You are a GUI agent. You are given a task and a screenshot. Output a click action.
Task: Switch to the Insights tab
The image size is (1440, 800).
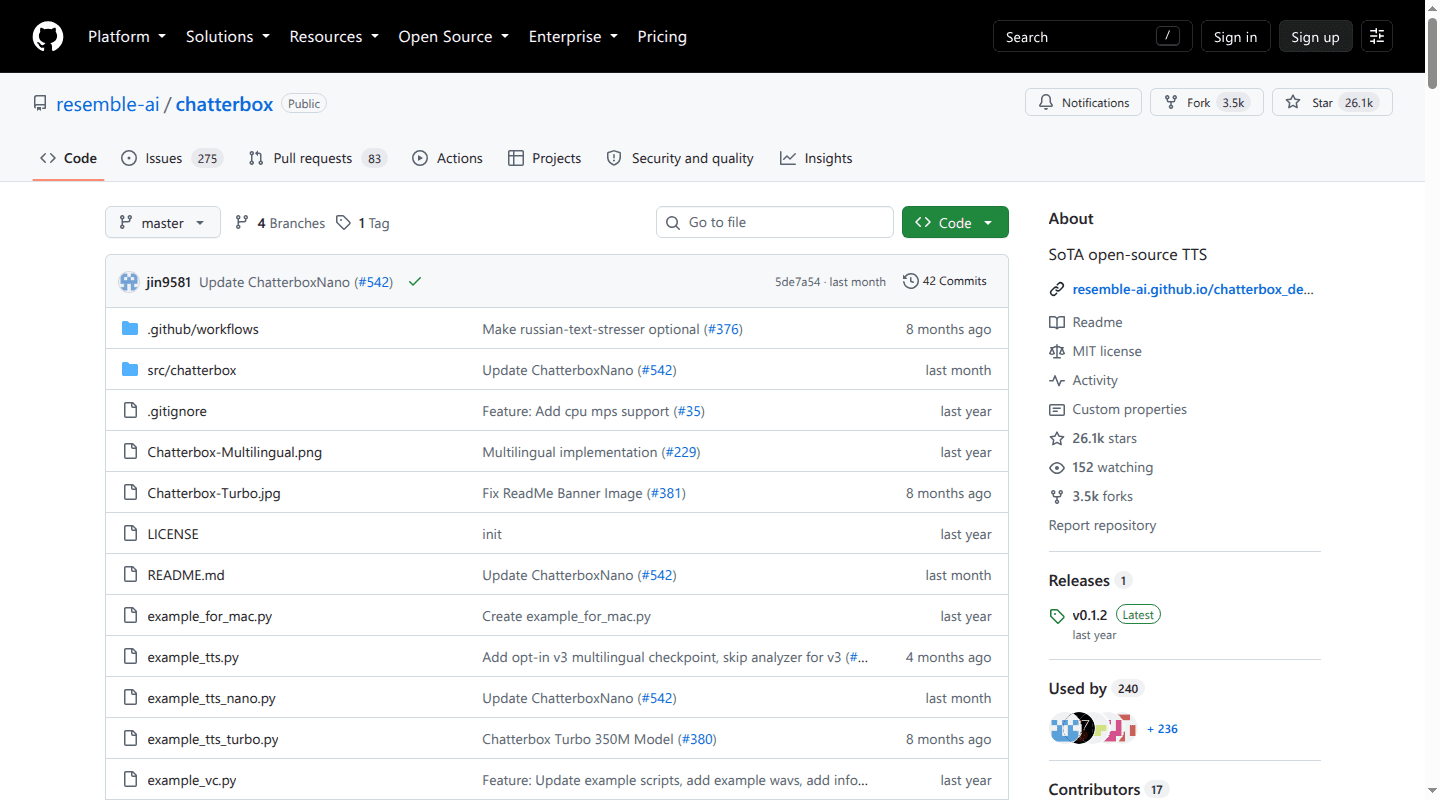[816, 158]
